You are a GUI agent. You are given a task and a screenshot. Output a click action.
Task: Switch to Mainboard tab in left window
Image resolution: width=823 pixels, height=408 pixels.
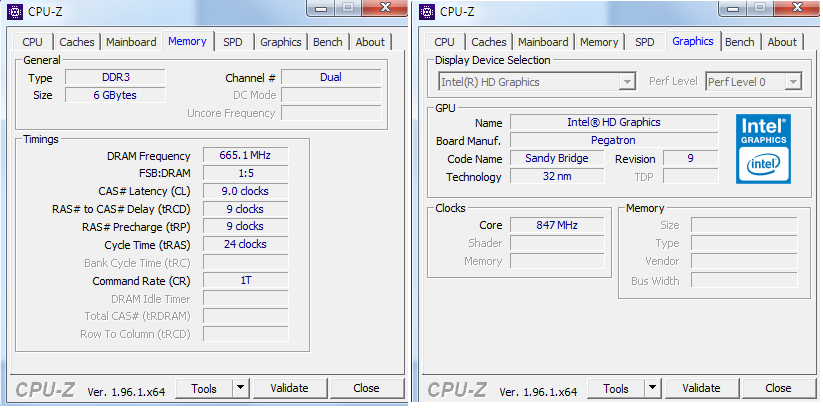(x=131, y=42)
